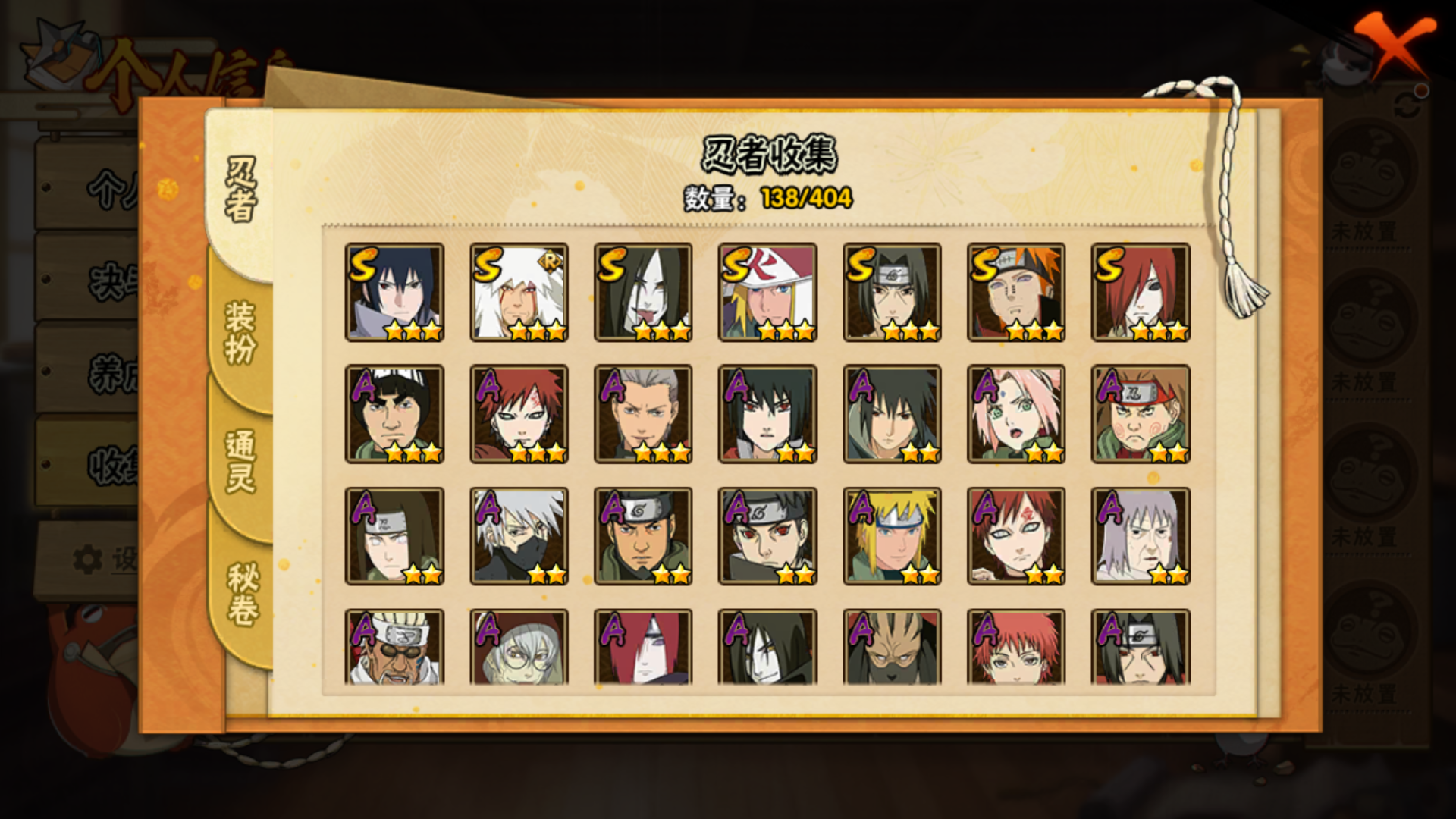1456x819 pixels.
Task: Select the A-rank masked Kakashi card
Action: (x=519, y=536)
